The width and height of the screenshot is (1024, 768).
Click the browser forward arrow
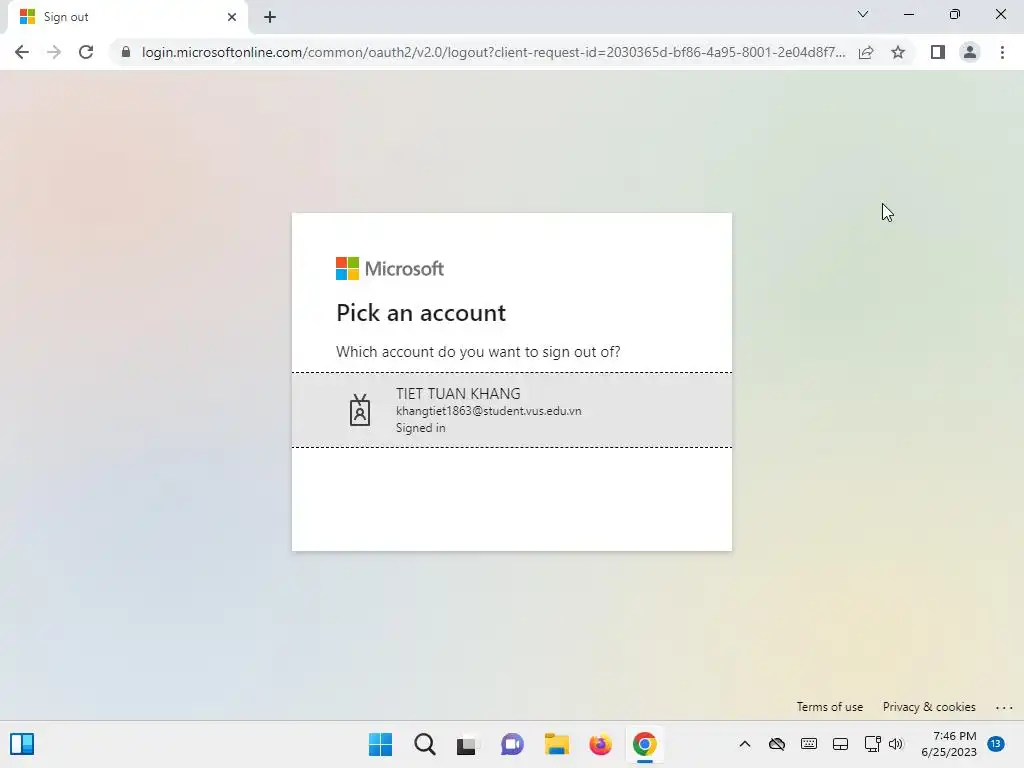pyautogui.click(x=54, y=52)
